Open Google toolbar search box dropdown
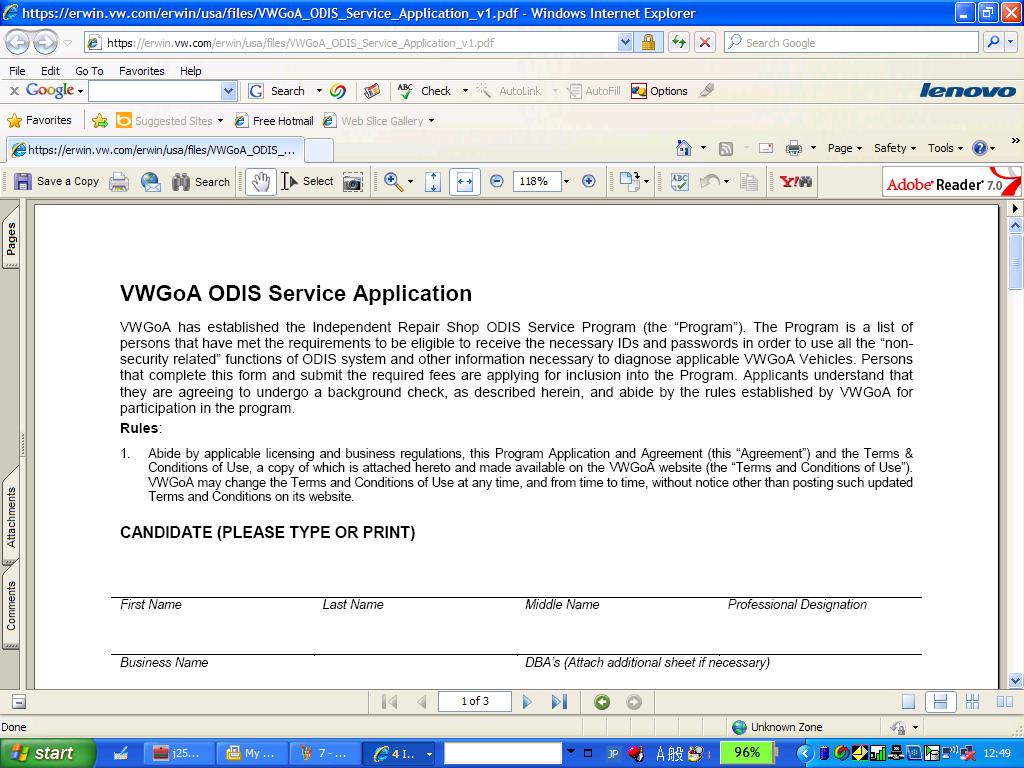Screen dimensions: 1024x768 tap(228, 91)
